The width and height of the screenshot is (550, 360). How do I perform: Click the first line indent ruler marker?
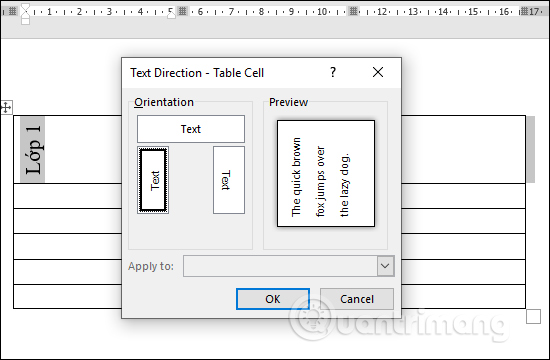[x=25, y=8]
